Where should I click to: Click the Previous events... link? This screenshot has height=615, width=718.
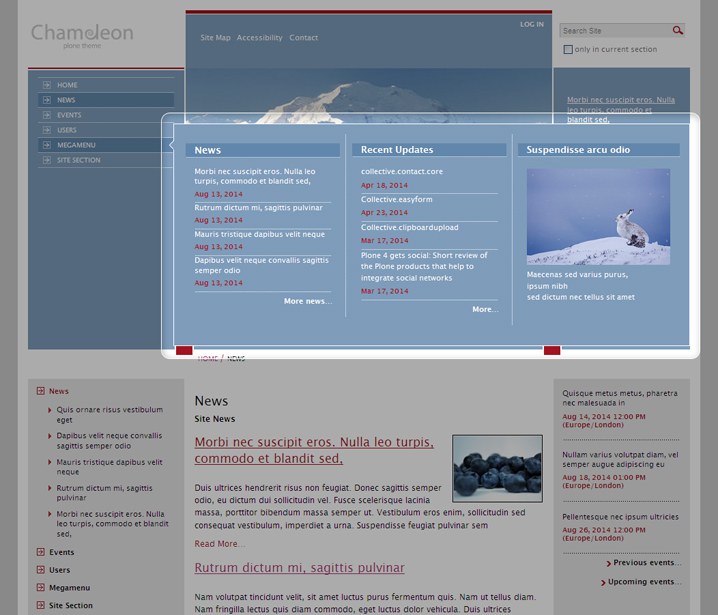click(x=647, y=563)
